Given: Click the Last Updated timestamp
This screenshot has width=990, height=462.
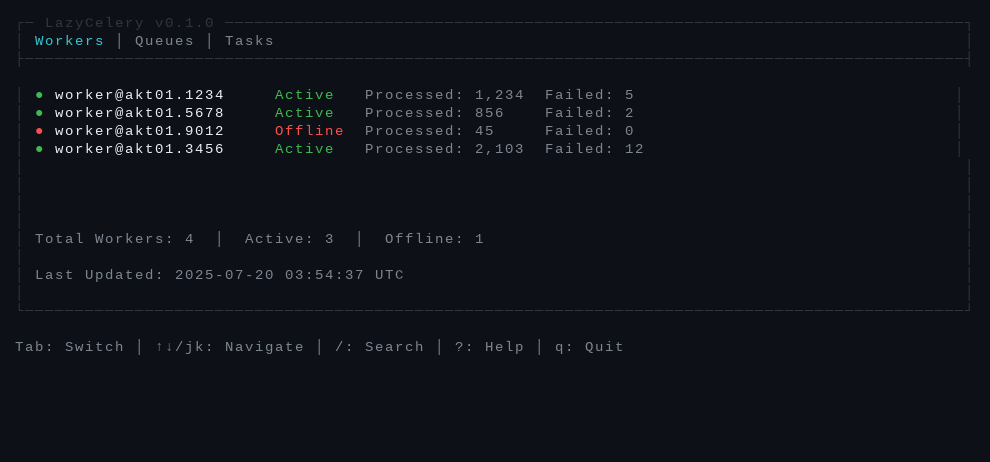Looking at the screenshot, I should point(220,275).
